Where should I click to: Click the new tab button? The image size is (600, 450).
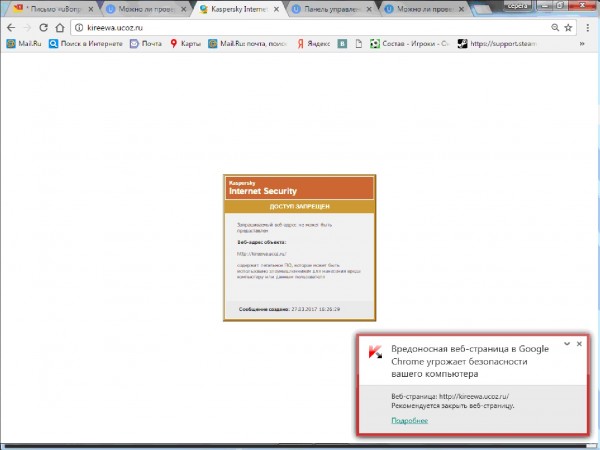[x=481, y=9]
